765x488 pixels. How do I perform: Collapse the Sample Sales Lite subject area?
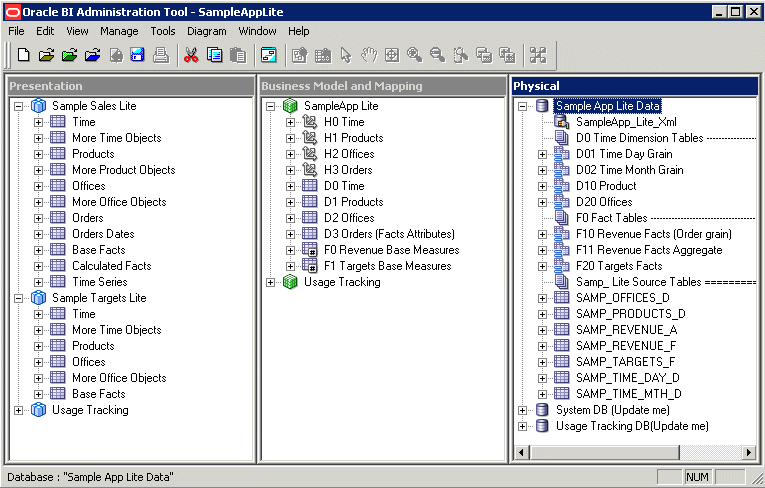19,106
